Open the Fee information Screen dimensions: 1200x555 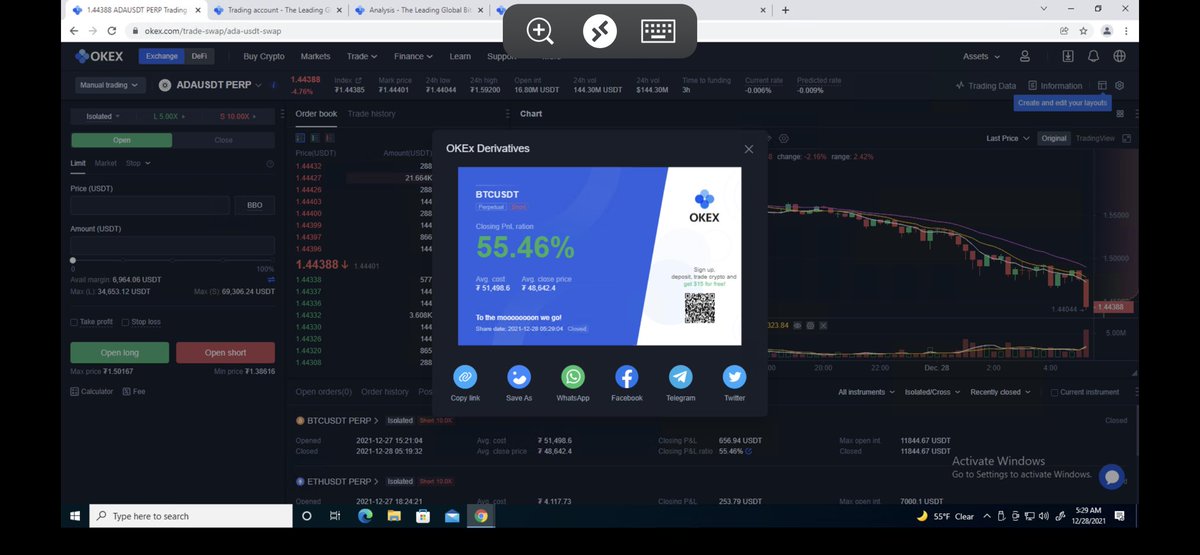click(134, 391)
